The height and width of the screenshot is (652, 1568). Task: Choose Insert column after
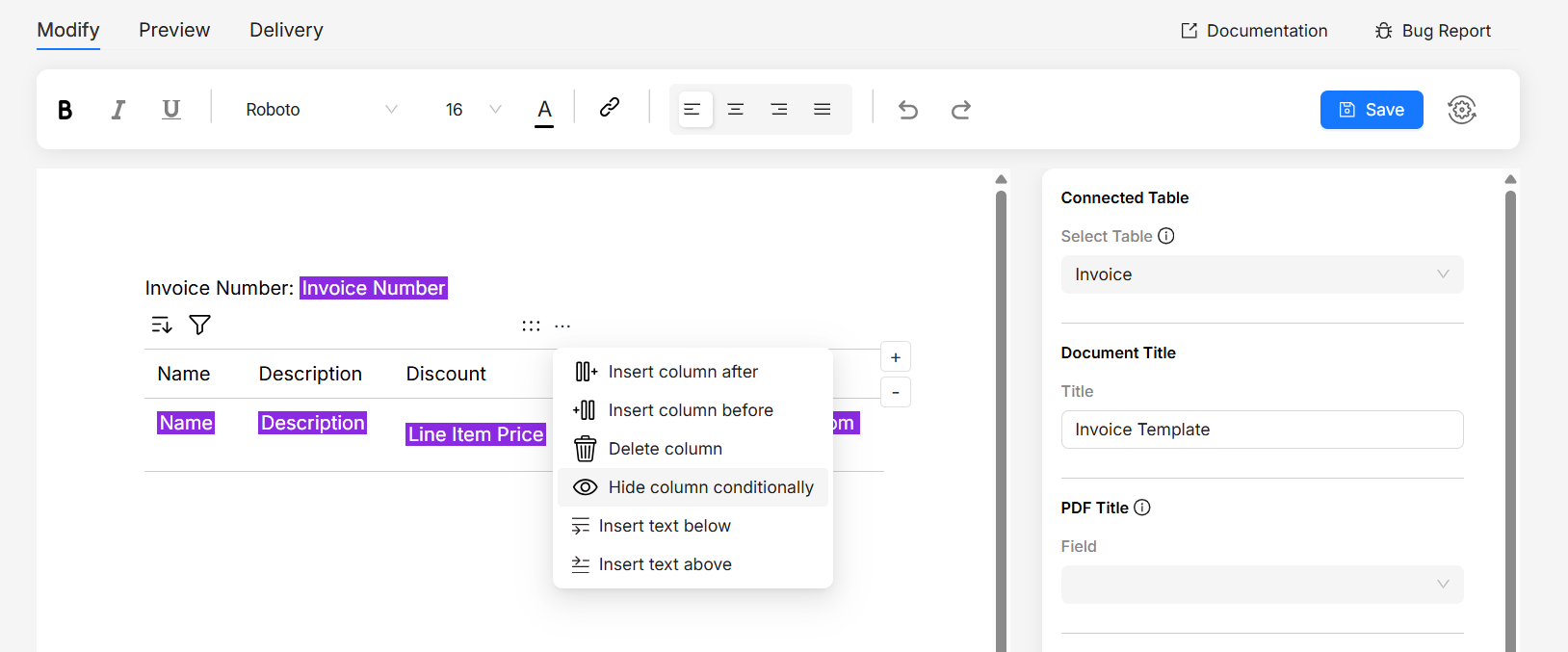[693, 372]
